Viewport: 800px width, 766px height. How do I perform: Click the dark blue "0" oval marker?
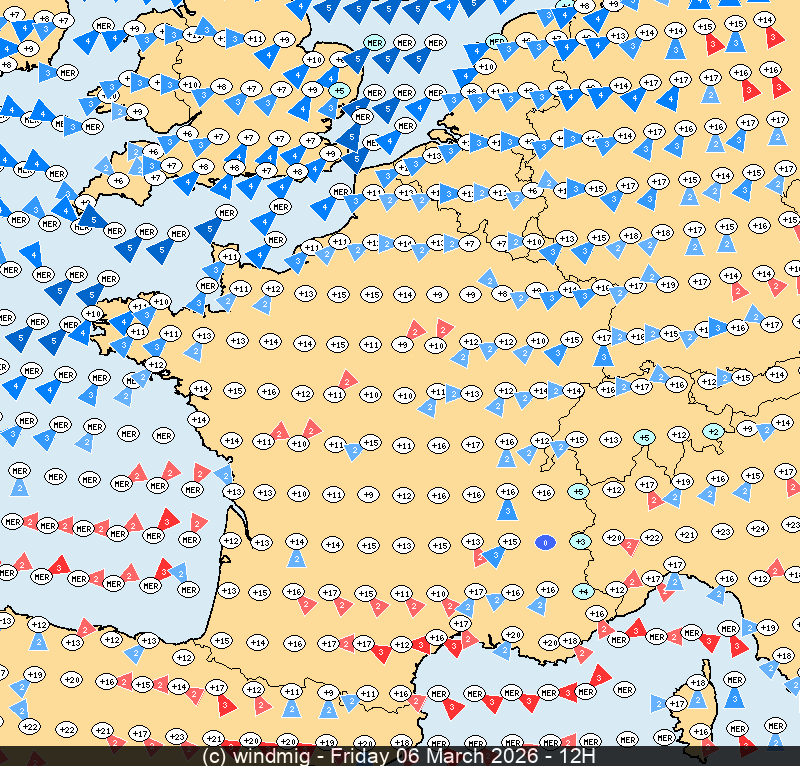(x=545, y=542)
